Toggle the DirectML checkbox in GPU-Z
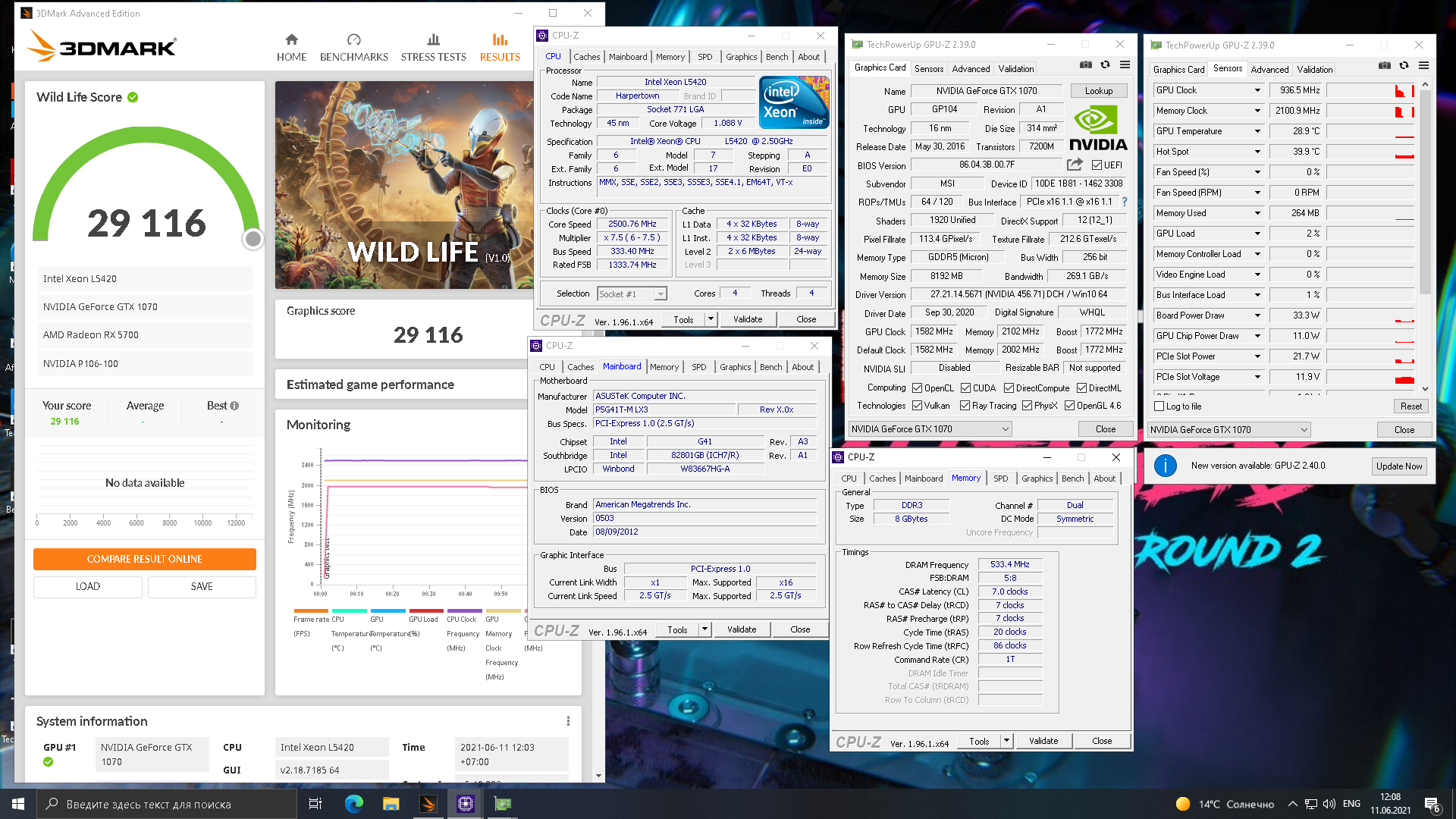1456x819 pixels. (x=1082, y=388)
